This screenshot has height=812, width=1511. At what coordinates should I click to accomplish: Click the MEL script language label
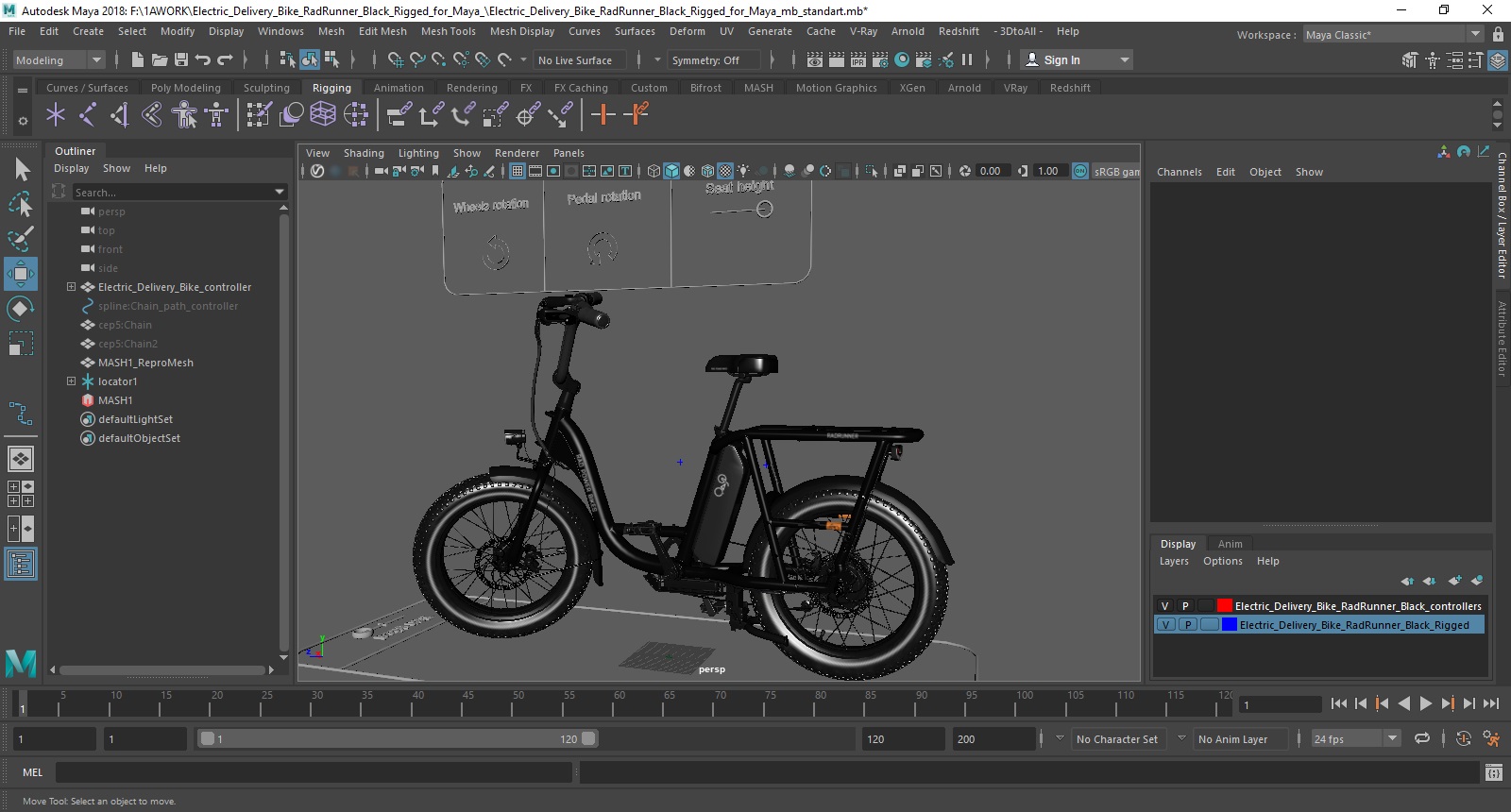coord(33,772)
